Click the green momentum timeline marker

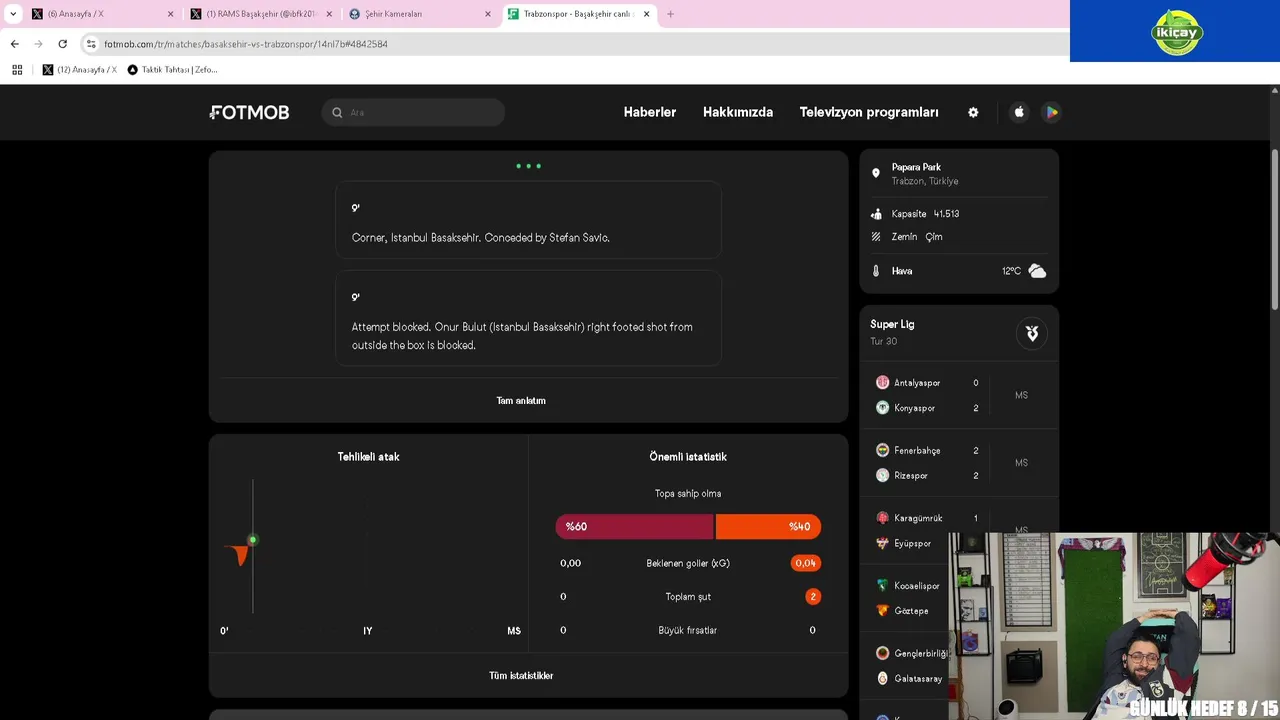tap(253, 540)
